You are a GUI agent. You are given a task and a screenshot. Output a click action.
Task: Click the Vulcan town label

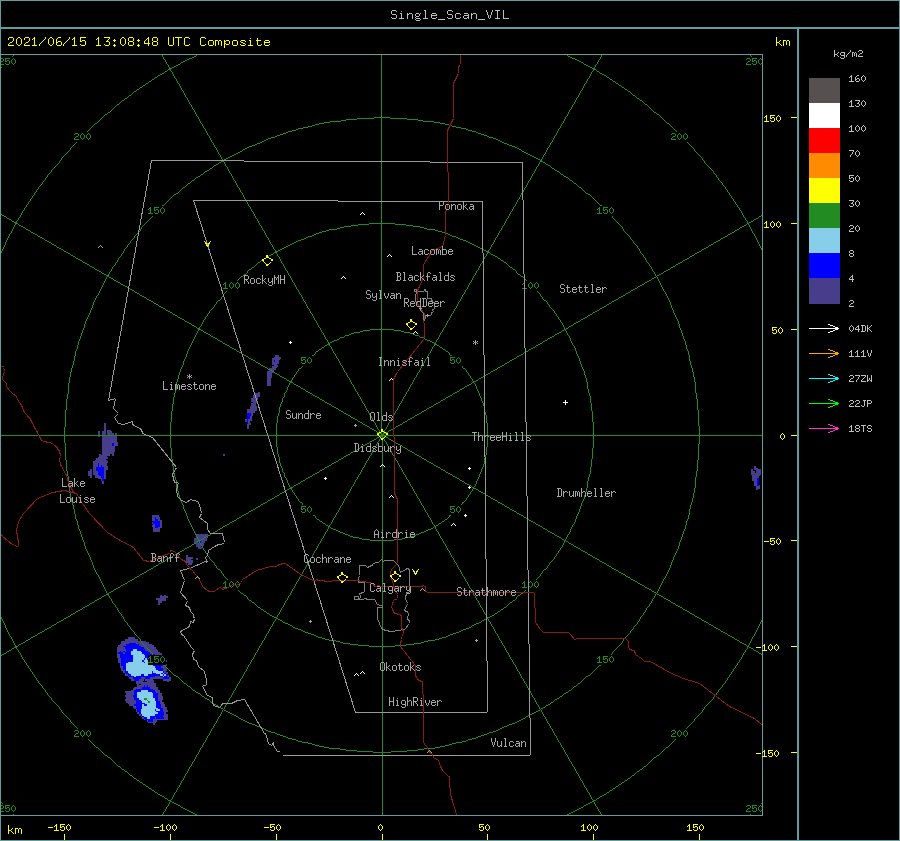(508, 743)
